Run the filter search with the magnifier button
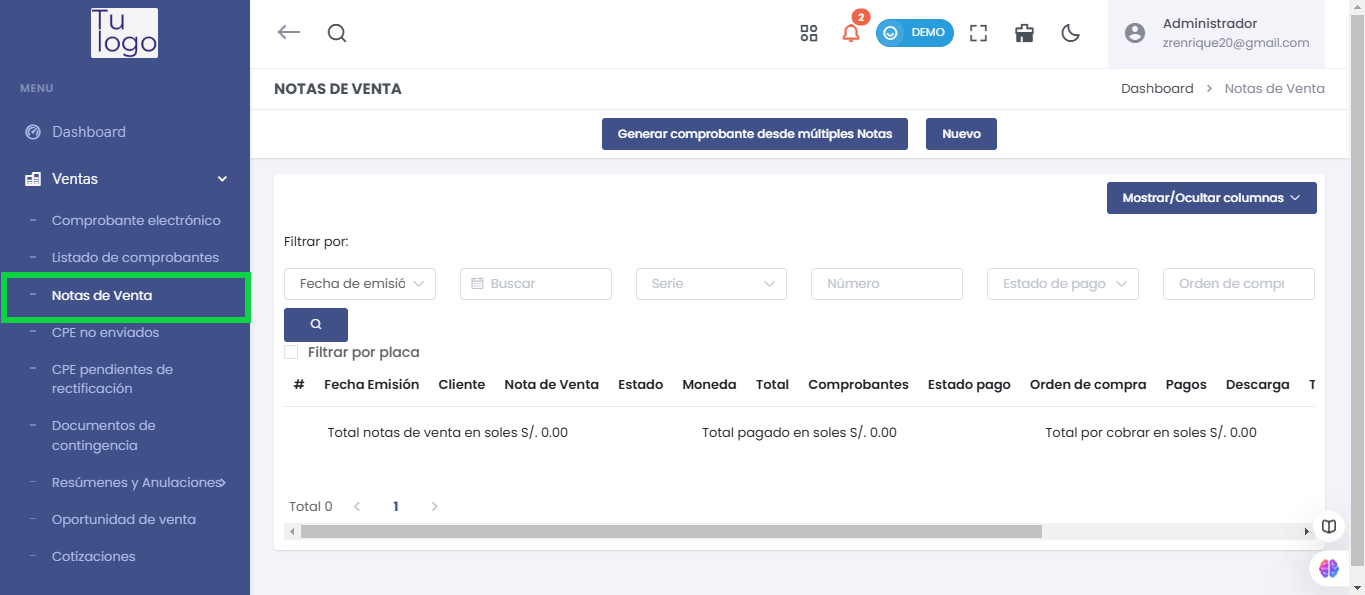Viewport: 1365px width, 595px height. 315,324
